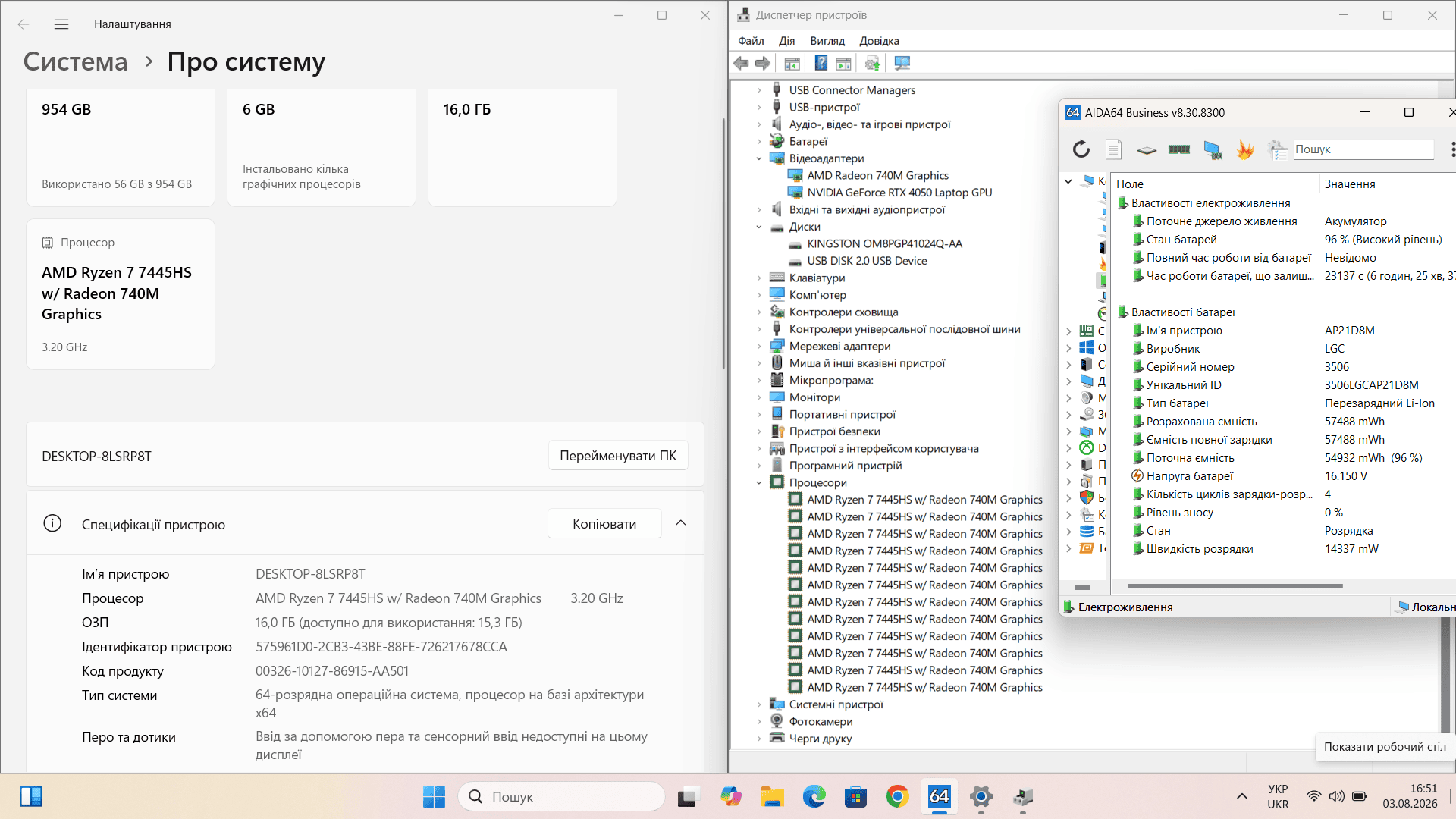Scan for hardware changes in Device Manager
Viewport: 1456px width, 819px height.
(902, 64)
